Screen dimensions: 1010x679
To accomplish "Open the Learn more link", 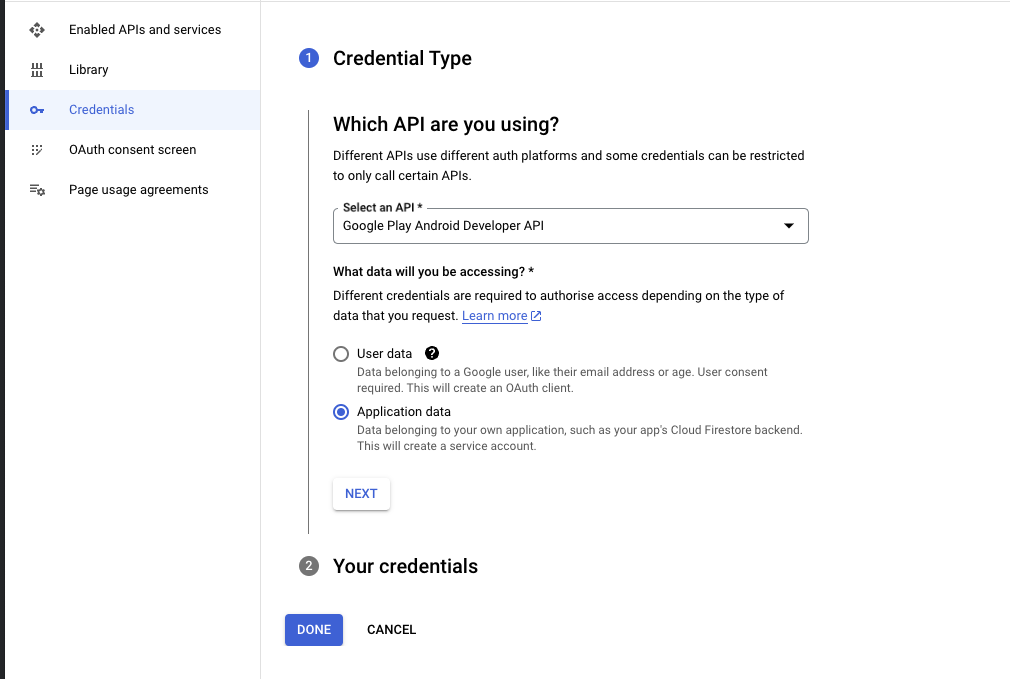I will point(495,316).
